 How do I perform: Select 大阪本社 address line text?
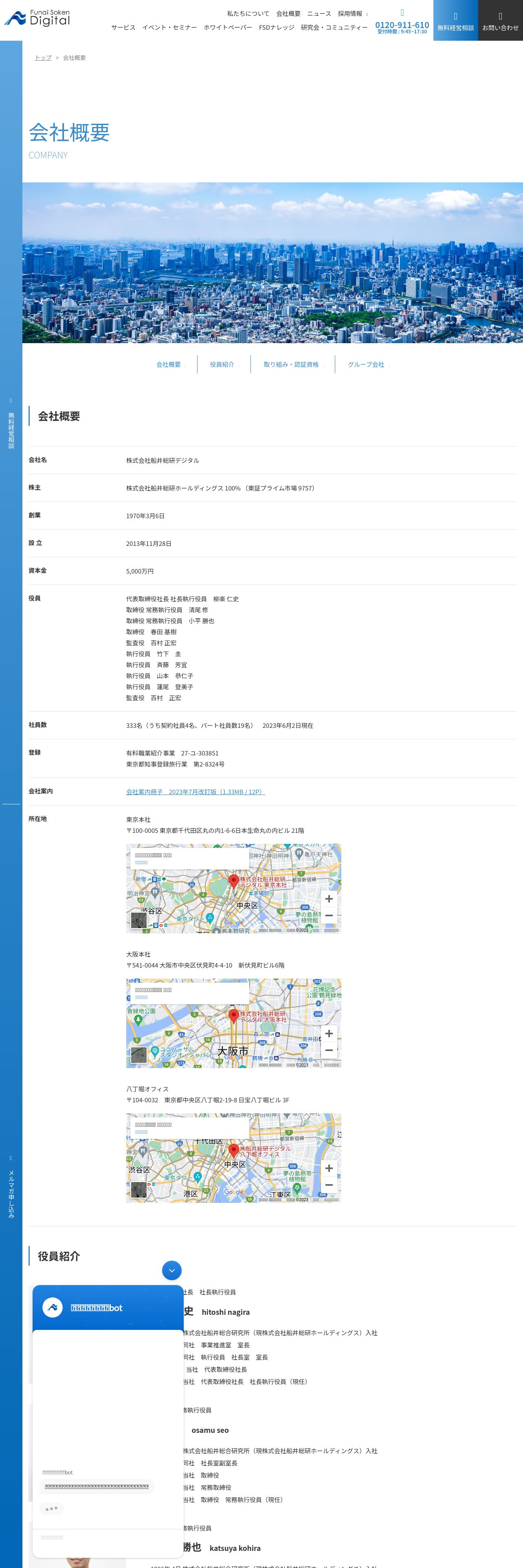[205, 966]
